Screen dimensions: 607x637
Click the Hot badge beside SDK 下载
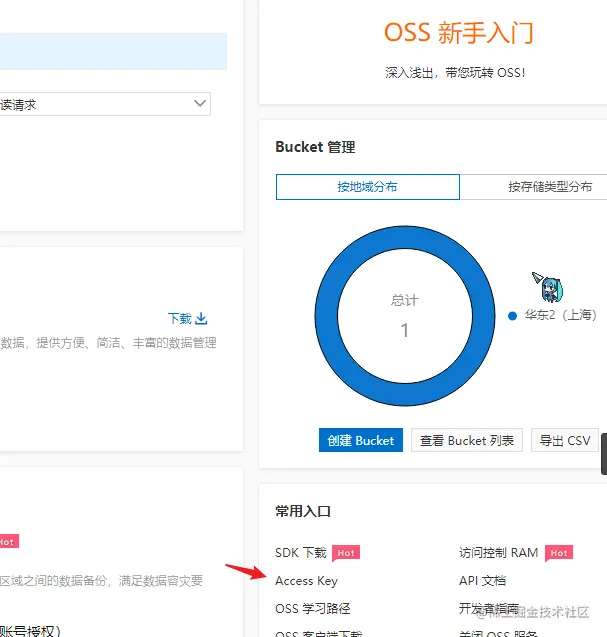click(346, 553)
